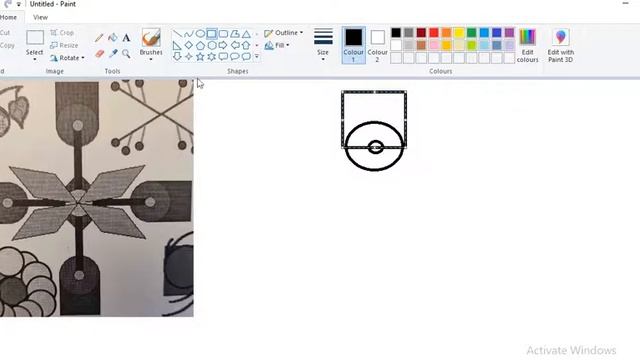Select the Colour picker eyedropper tool

(113, 53)
